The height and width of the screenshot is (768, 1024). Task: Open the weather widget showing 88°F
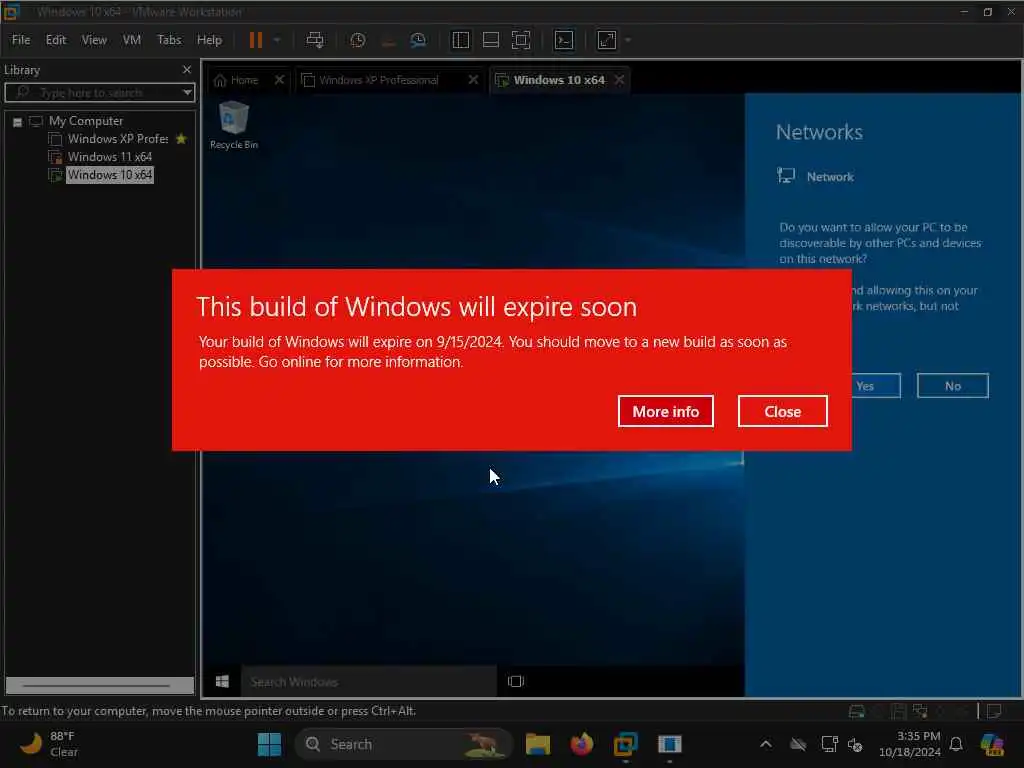tap(49, 744)
